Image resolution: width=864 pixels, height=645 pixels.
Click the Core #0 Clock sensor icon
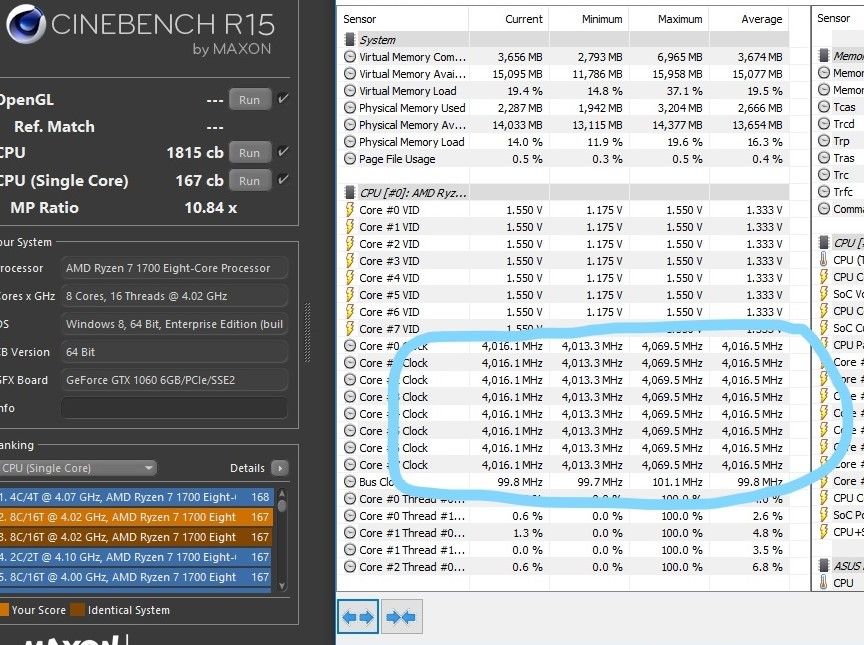pyautogui.click(x=349, y=346)
